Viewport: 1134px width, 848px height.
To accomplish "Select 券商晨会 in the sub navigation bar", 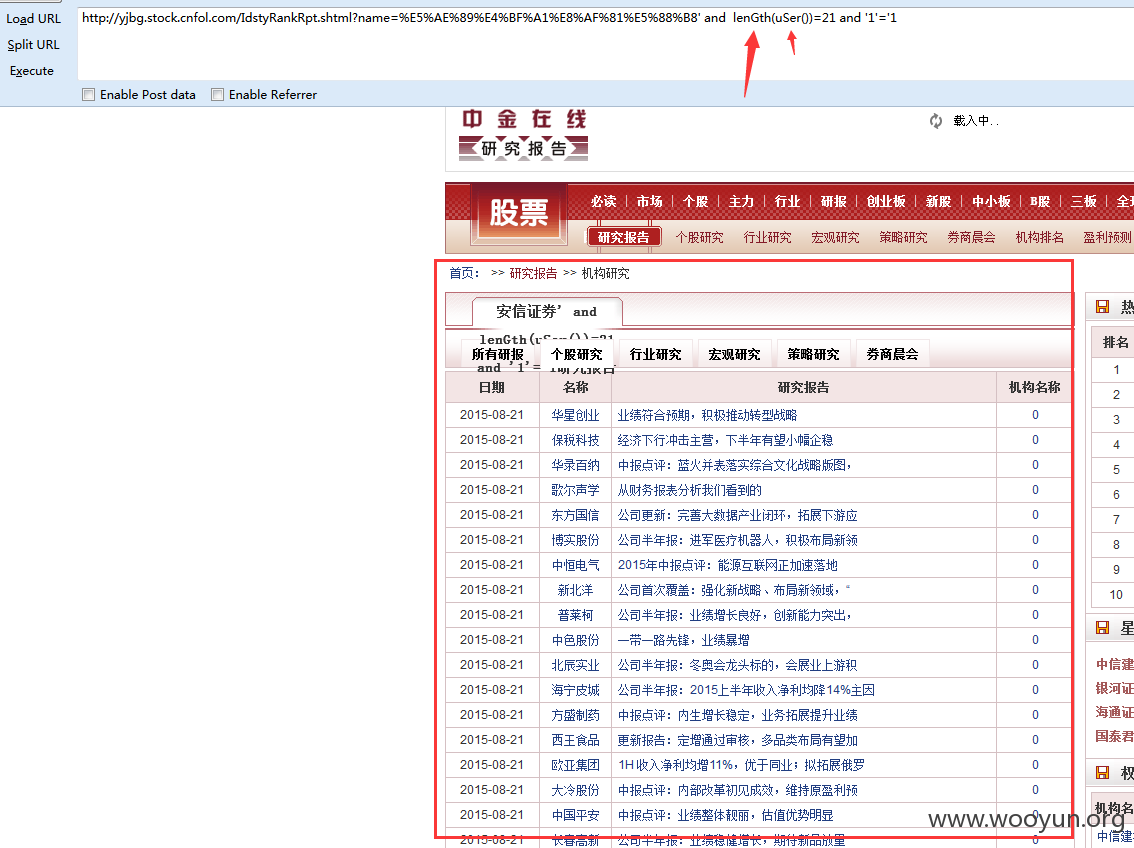I will click(971, 237).
